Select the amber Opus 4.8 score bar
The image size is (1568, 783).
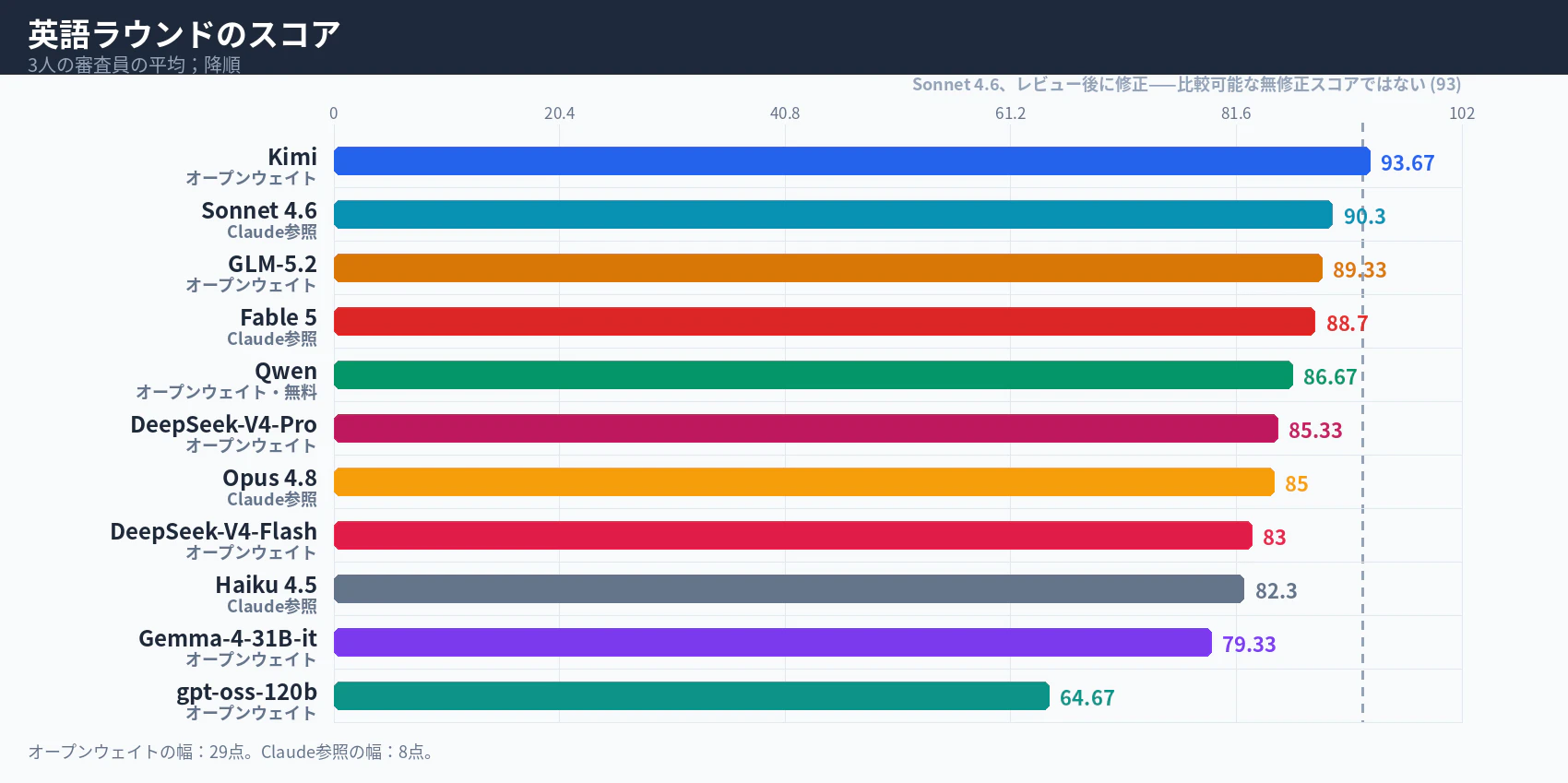coord(804,481)
